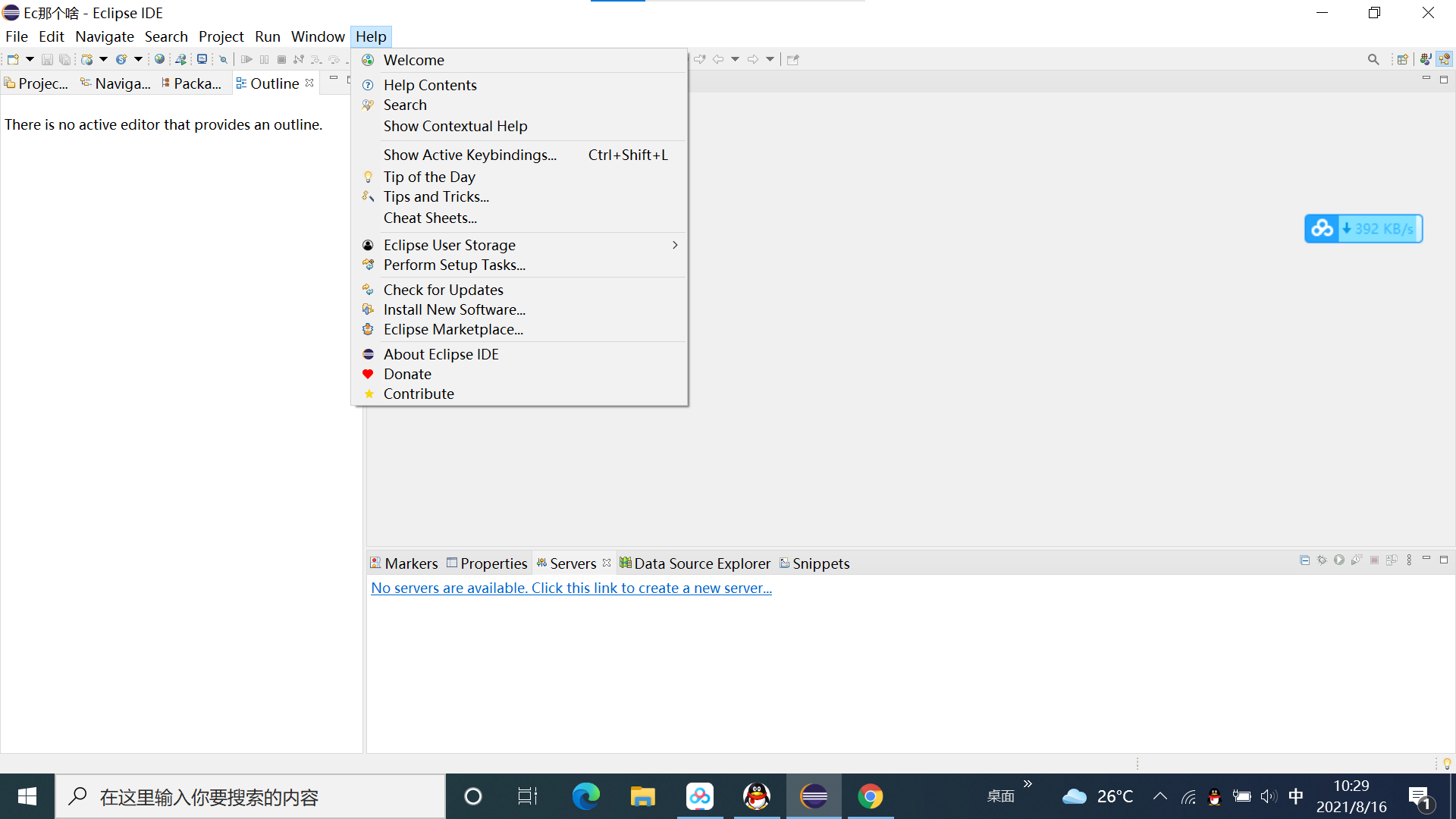
Task: Select Install New Software menu entry
Action: pos(453,309)
